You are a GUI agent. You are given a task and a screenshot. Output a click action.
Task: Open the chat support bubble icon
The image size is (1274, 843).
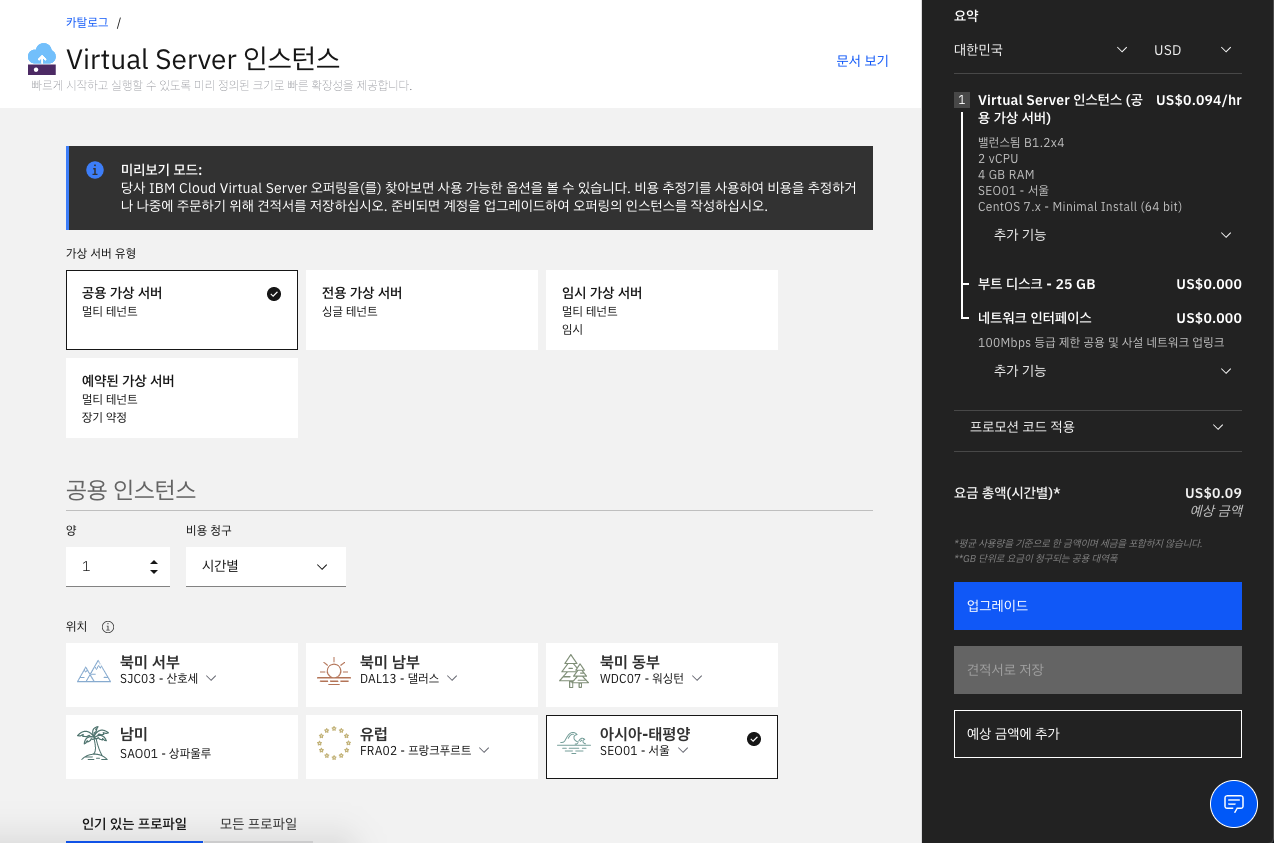tap(1234, 804)
